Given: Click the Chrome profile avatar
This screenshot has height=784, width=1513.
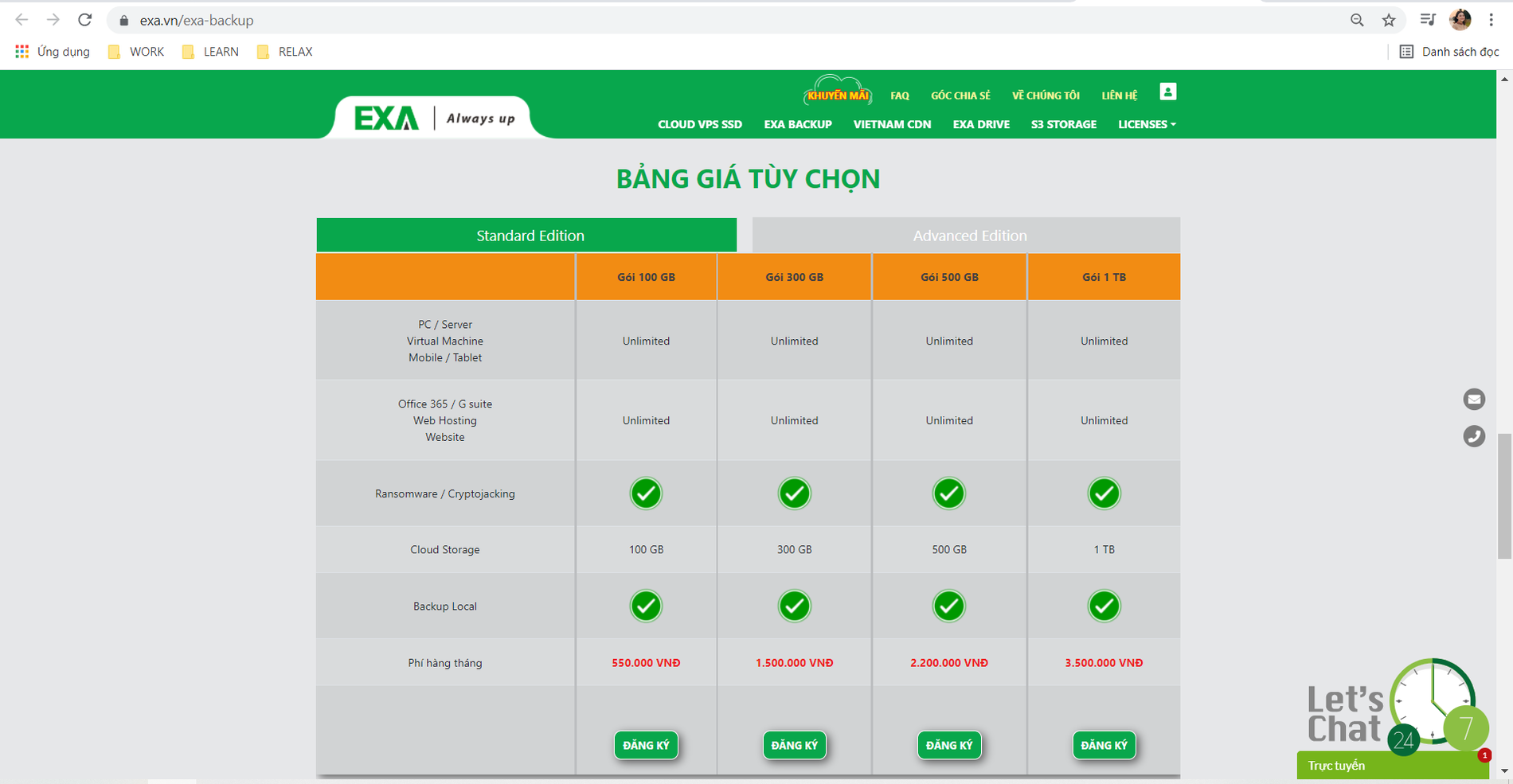Looking at the screenshot, I should [x=1460, y=19].
